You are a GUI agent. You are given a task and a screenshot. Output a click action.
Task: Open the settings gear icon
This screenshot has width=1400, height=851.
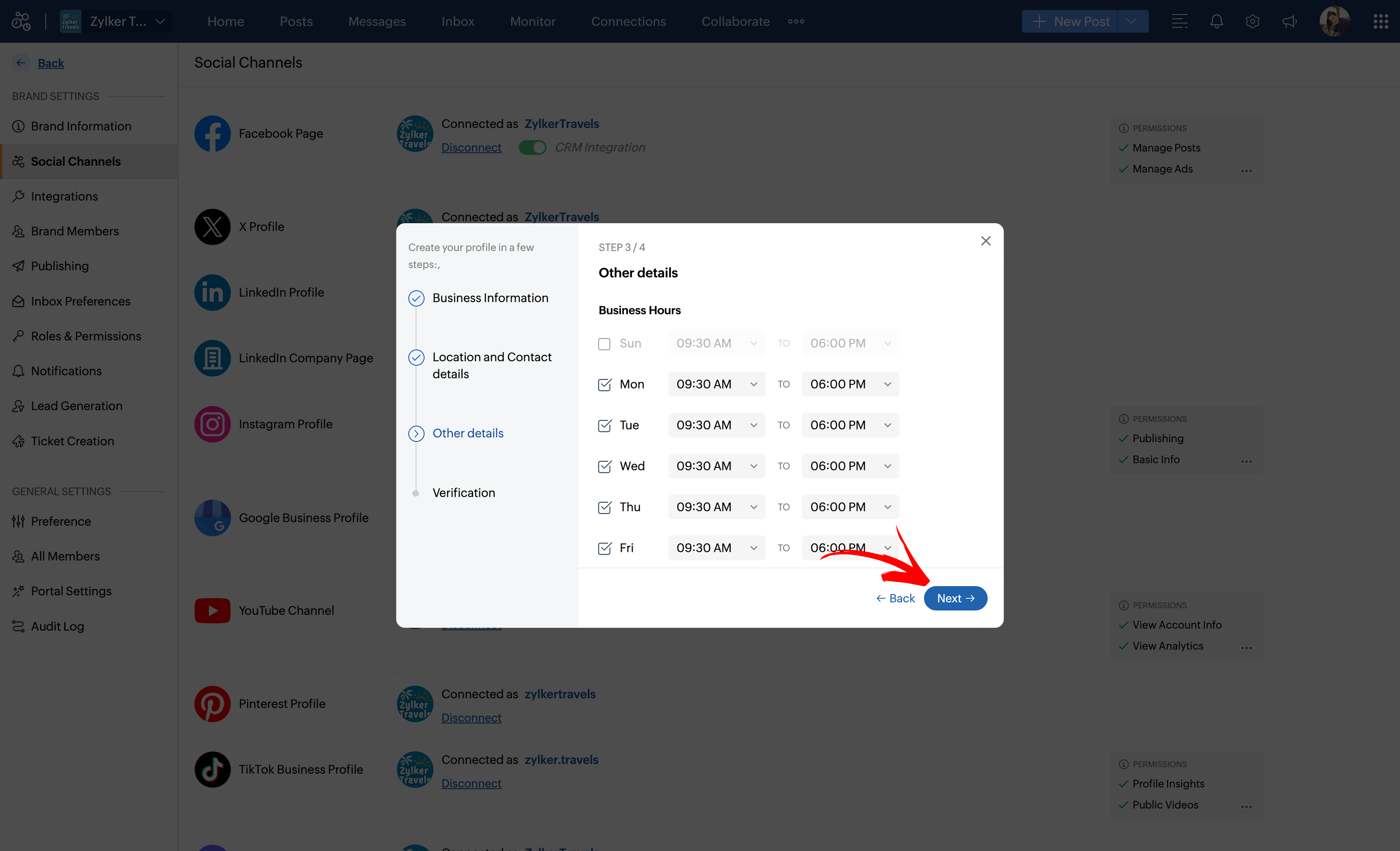tap(1252, 22)
